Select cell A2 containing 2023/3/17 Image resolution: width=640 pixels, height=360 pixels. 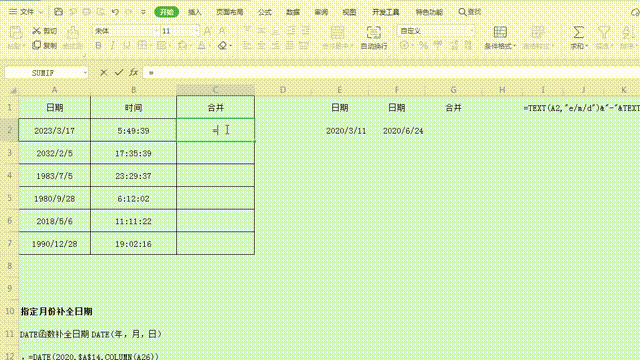(x=54, y=130)
